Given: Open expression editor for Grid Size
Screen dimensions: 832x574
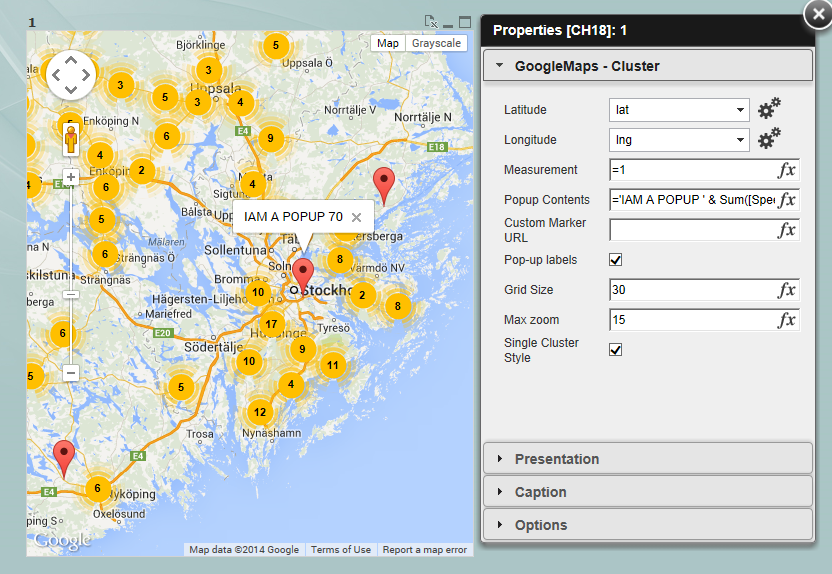Looking at the screenshot, I should (x=787, y=290).
